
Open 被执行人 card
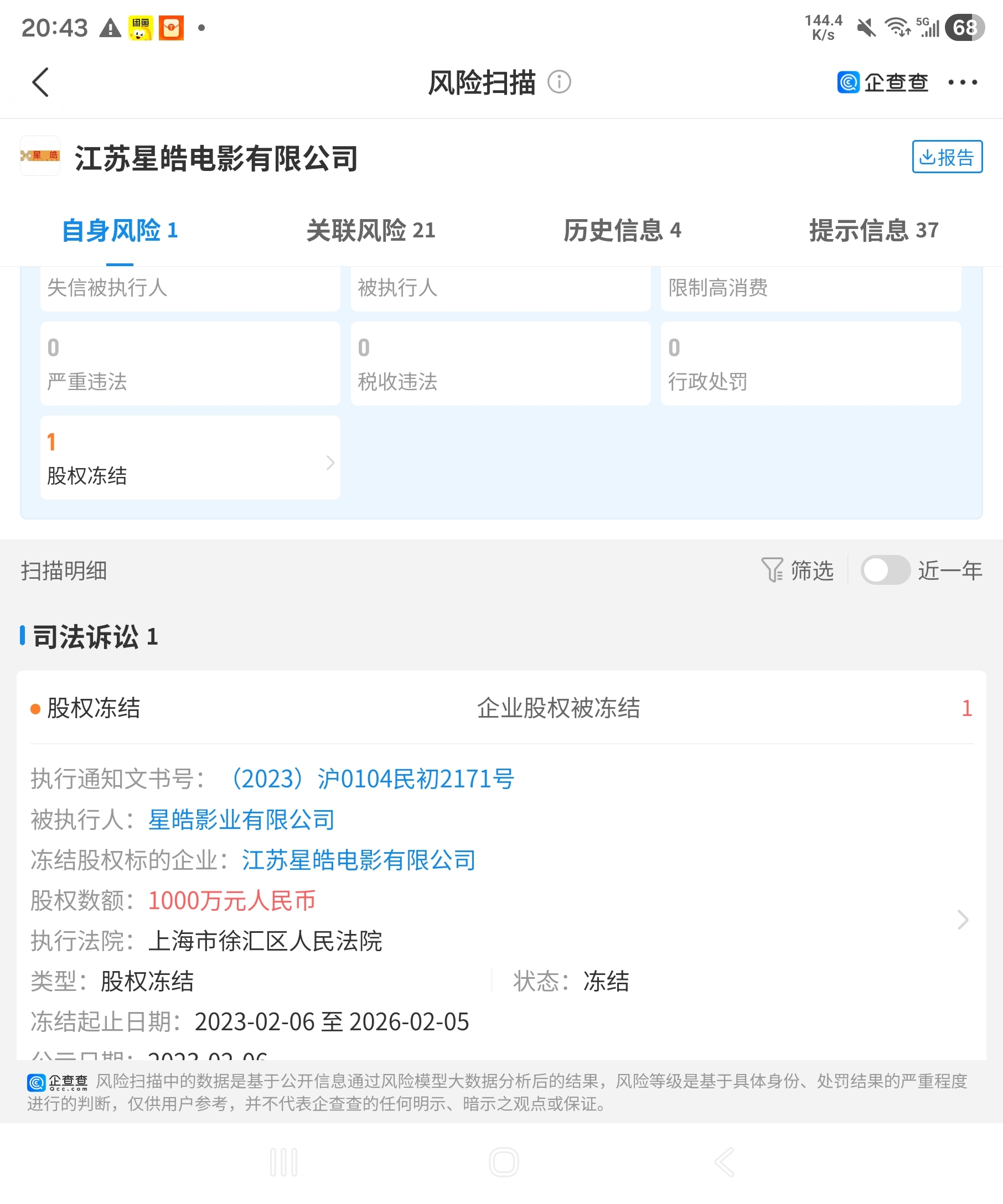pyautogui.click(x=500, y=288)
